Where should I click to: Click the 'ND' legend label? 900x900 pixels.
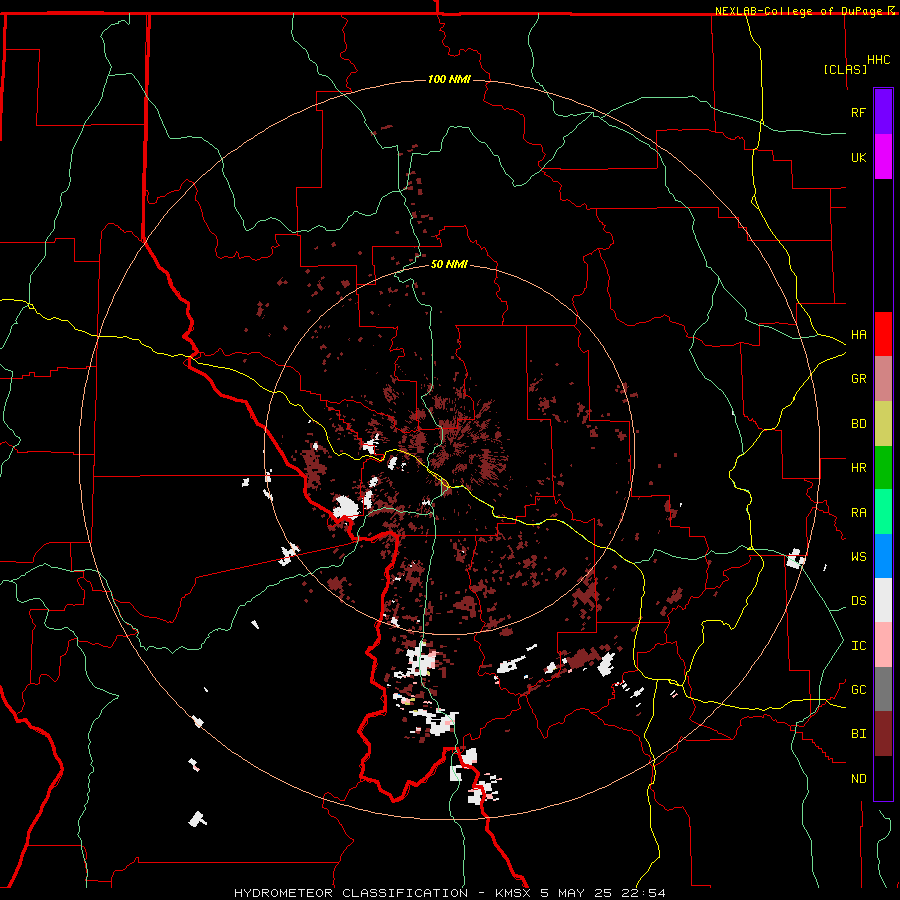(x=858, y=779)
